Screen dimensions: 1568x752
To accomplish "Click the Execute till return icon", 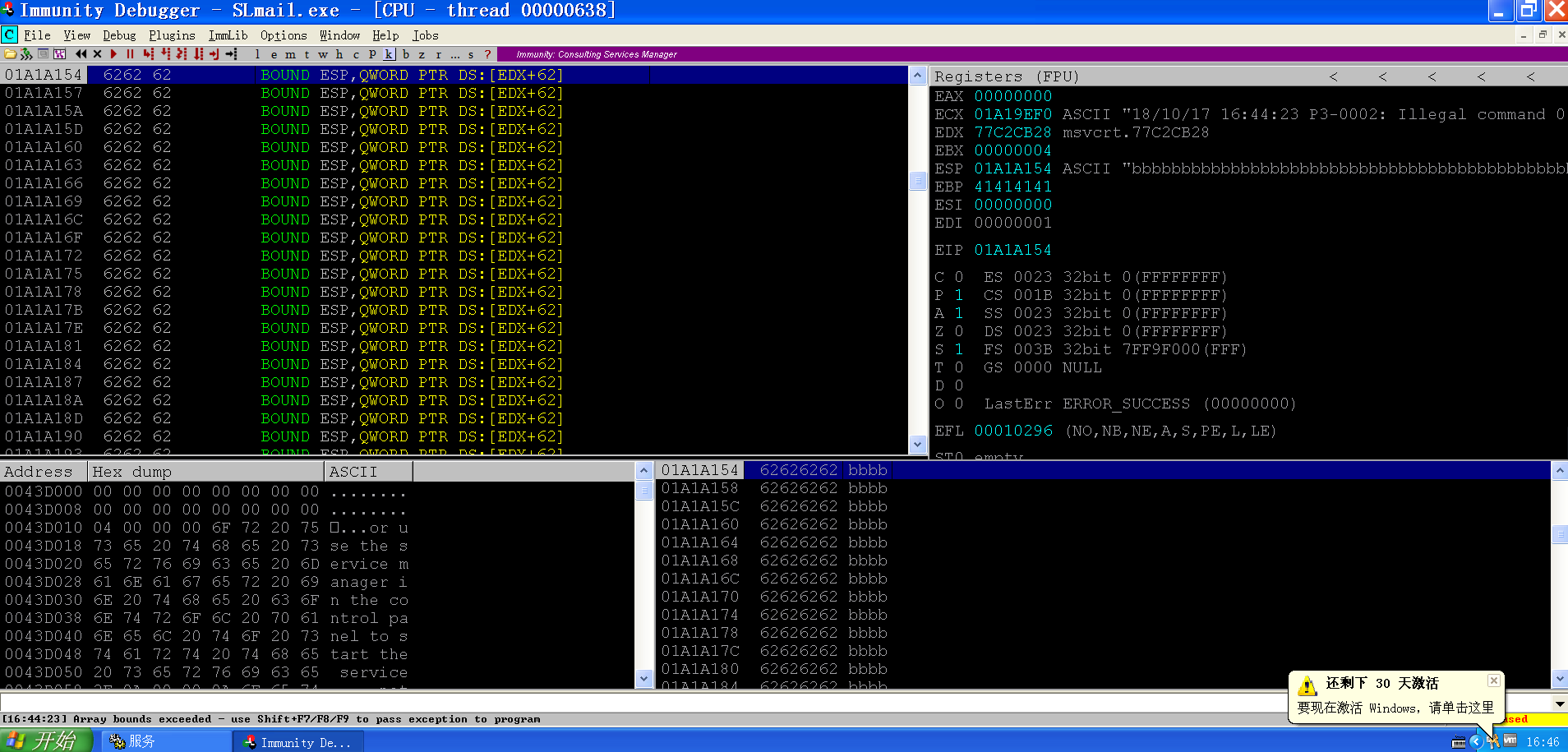I will pyautogui.click(x=214, y=54).
